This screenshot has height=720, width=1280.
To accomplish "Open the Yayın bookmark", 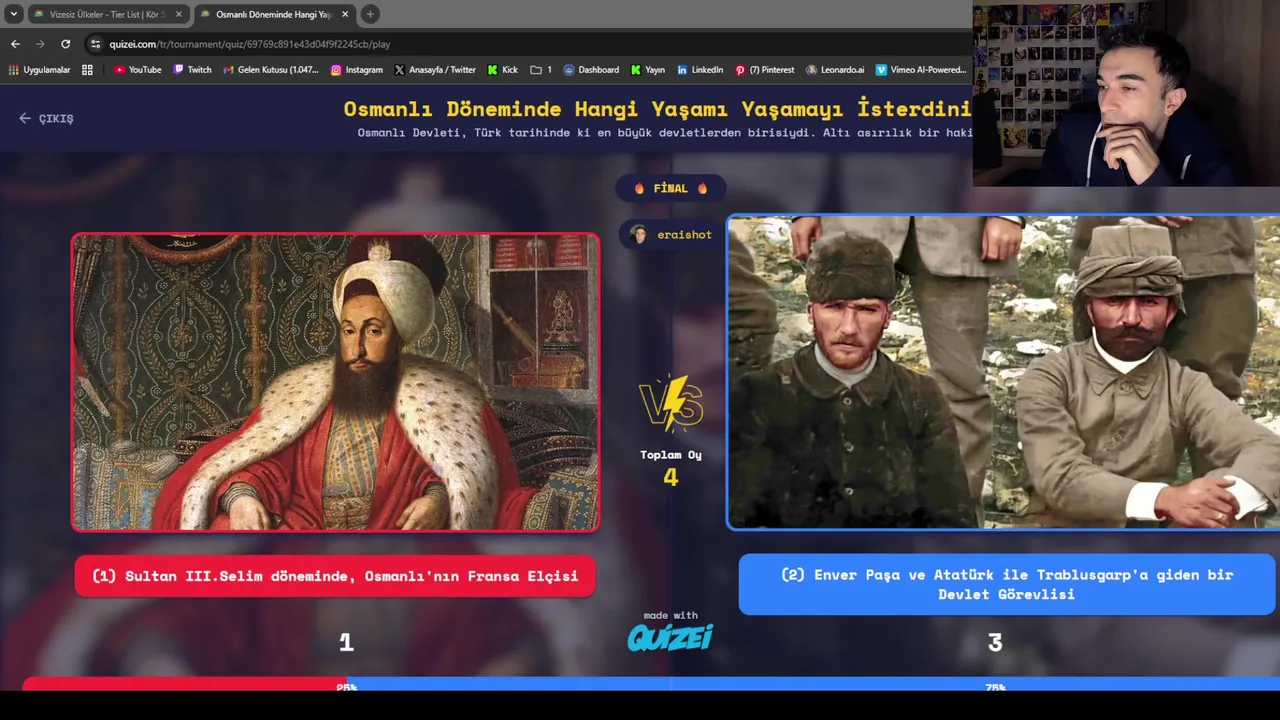I will pyautogui.click(x=648, y=70).
